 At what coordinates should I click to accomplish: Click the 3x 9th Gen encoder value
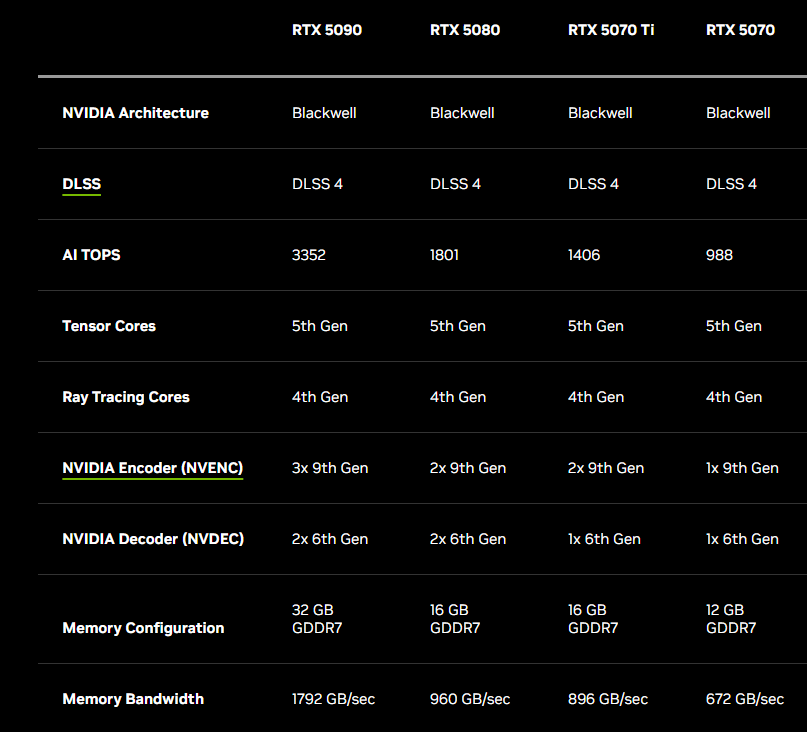coord(330,468)
